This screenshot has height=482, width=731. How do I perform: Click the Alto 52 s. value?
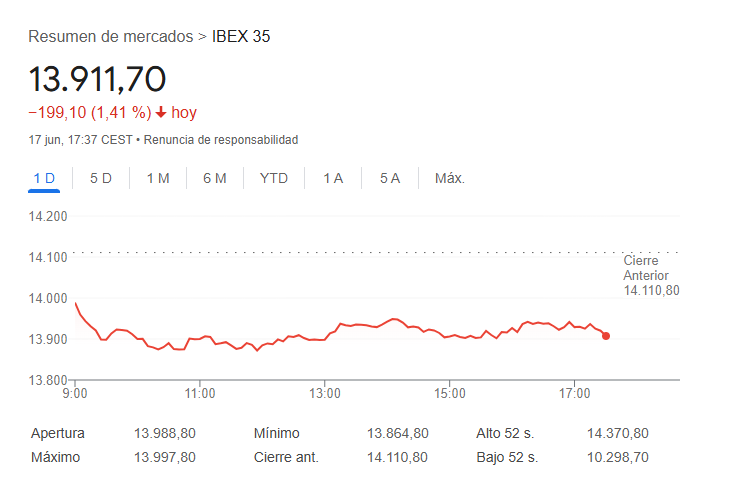[x=618, y=433]
